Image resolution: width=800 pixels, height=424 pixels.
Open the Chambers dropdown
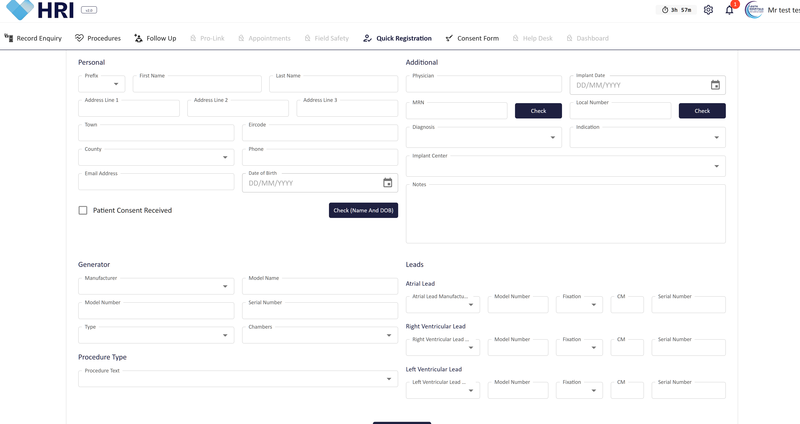tap(320, 335)
